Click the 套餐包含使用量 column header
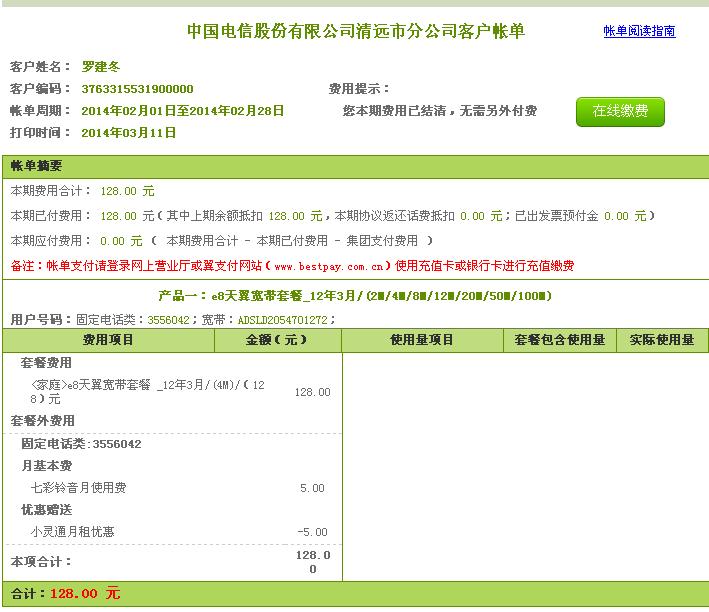This screenshot has width=709, height=612. (x=560, y=340)
